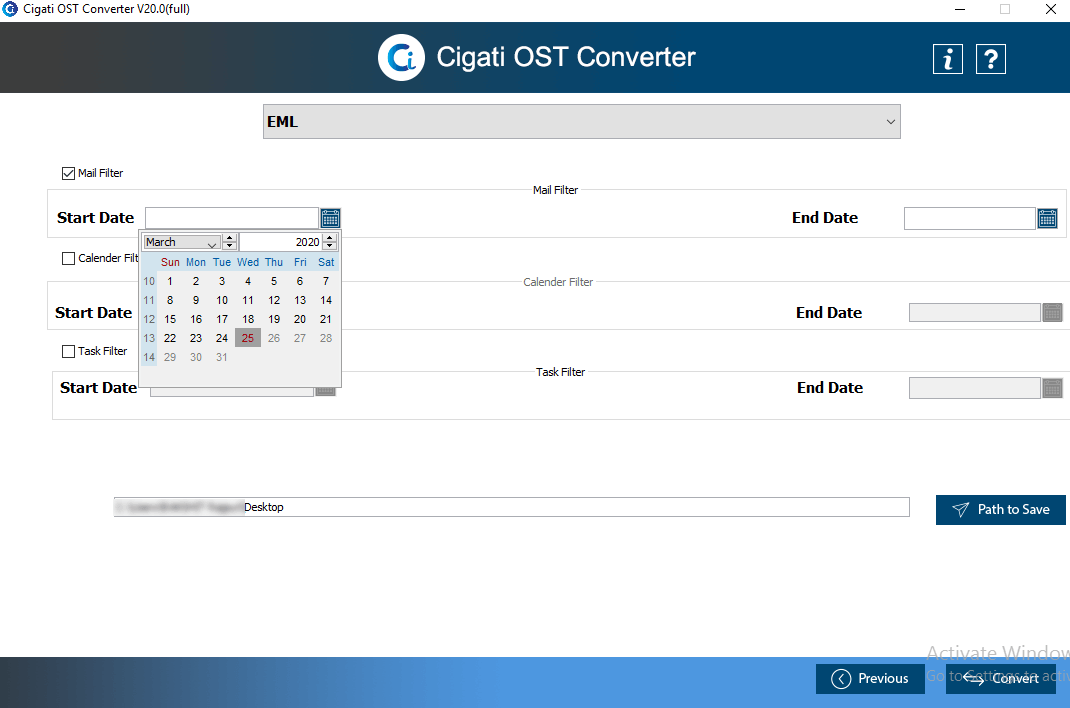The width and height of the screenshot is (1070, 708).
Task: Click the Sun column header in the calendar
Action: [170, 262]
